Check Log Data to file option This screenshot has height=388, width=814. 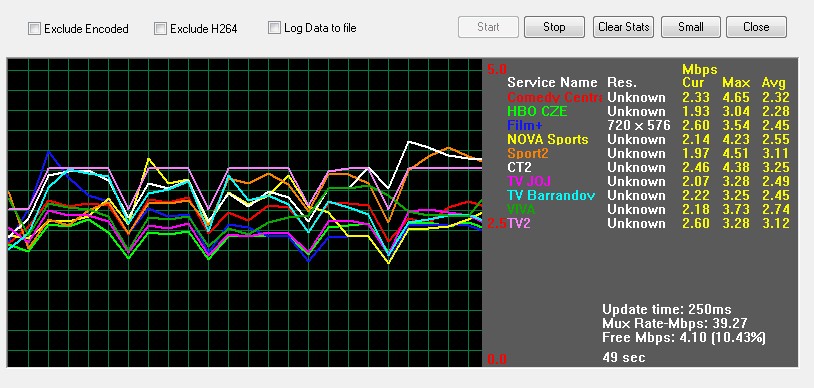click(274, 28)
